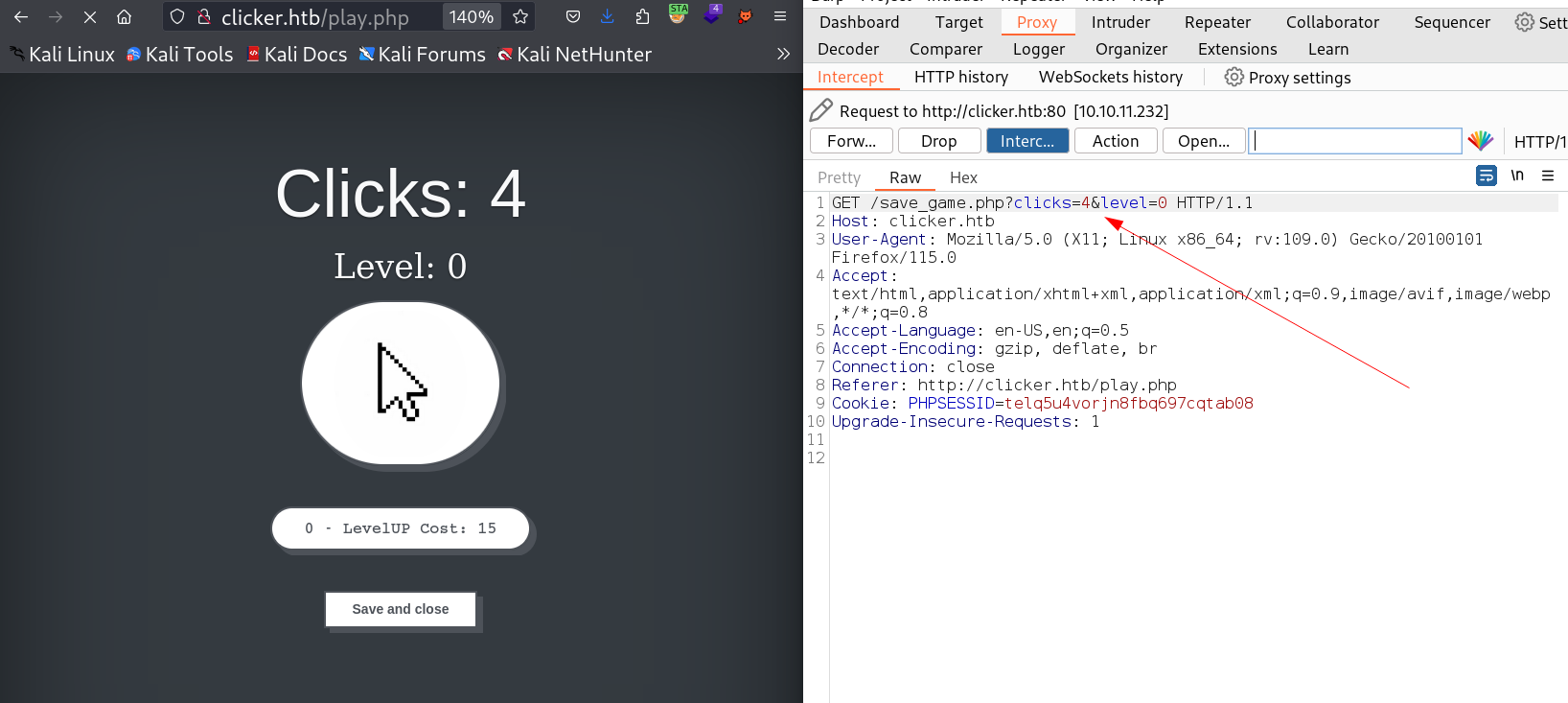Image resolution: width=1568 pixels, height=703 pixels.
Task: Open the Firefox downloads icon
Action: coord(608,17)
